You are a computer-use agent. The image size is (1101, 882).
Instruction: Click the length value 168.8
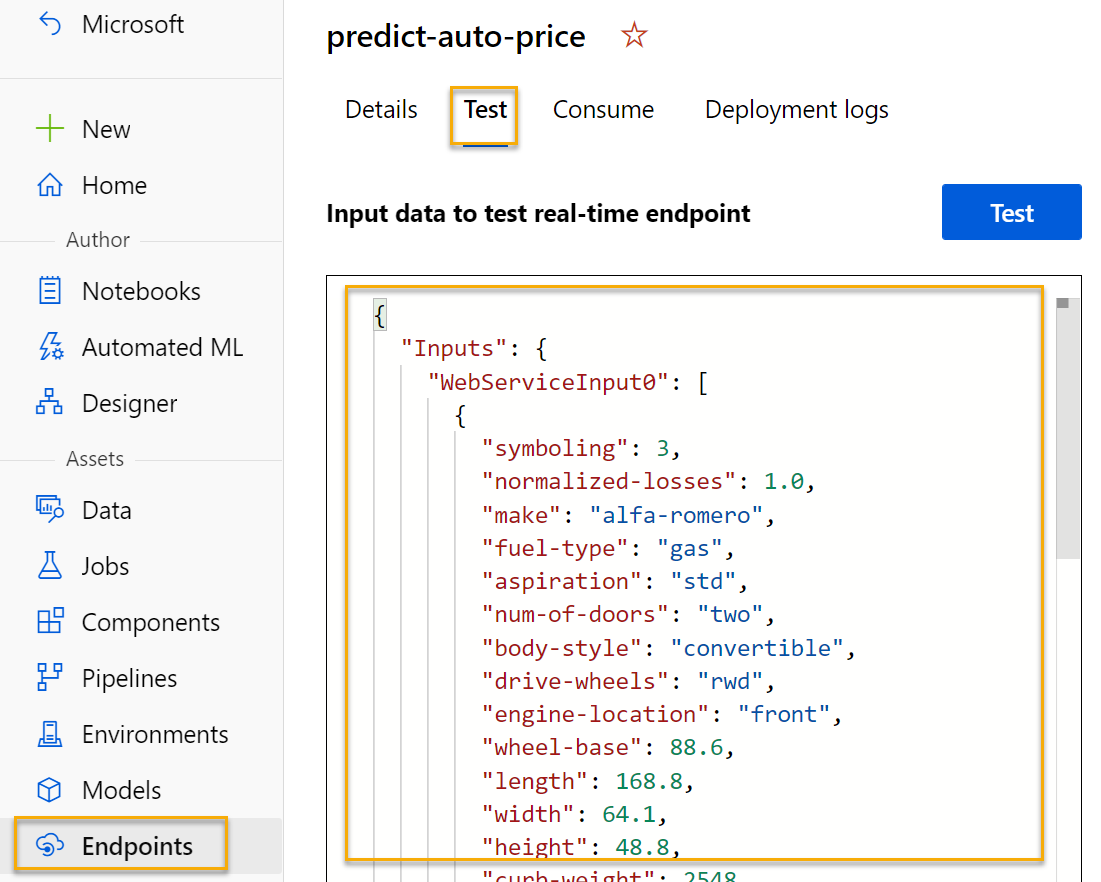pyautogui.click(x=650, y=781)
